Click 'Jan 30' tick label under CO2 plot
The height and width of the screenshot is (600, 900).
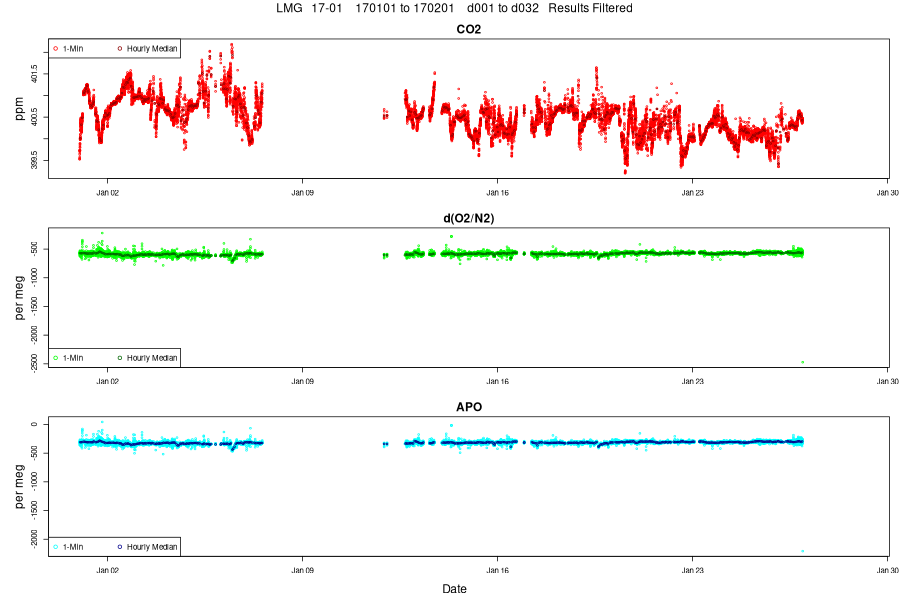coord(888,193)
